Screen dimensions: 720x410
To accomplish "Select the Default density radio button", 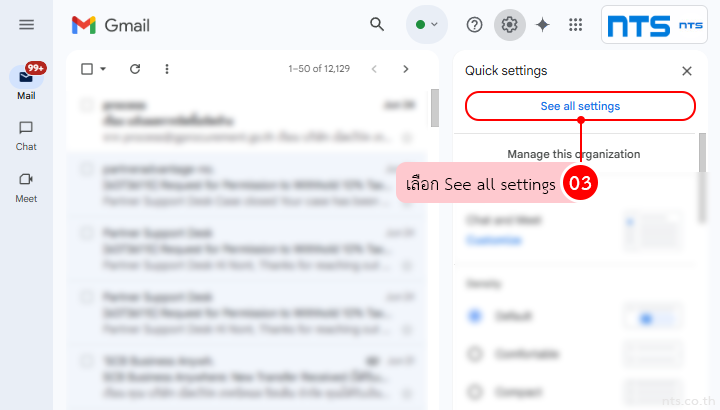I will [475, 317].
